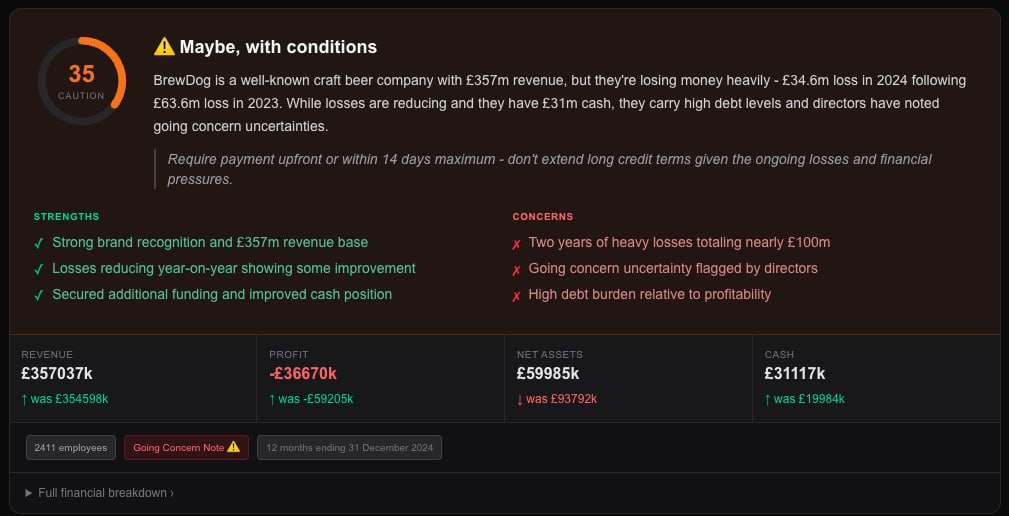Click the orange score ring showing 35
This screenshot has height=516, width=1009.
coord(82,80)
